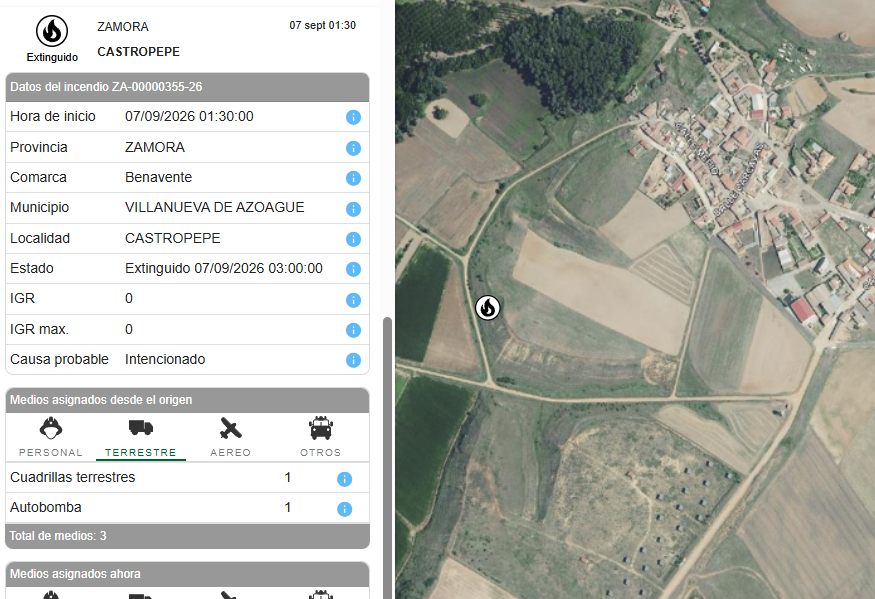Click the ZAMORA heading text
The image size is (875, 599).
(x=123, y=27)
